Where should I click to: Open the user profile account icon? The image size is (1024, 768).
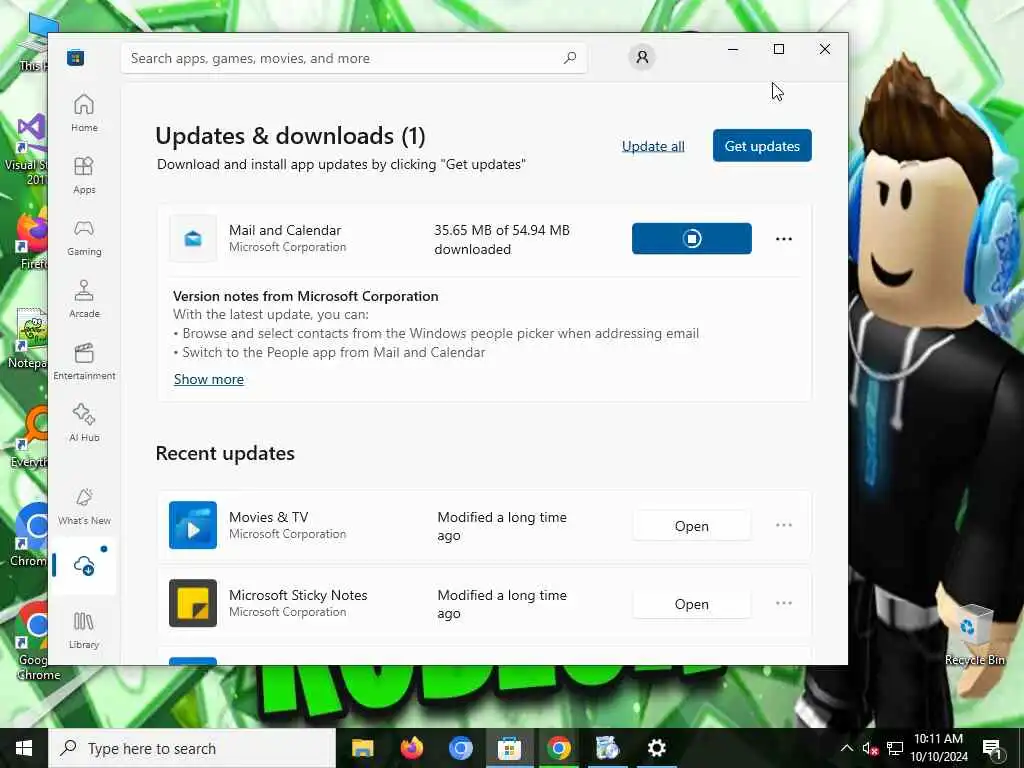[642, 57]
